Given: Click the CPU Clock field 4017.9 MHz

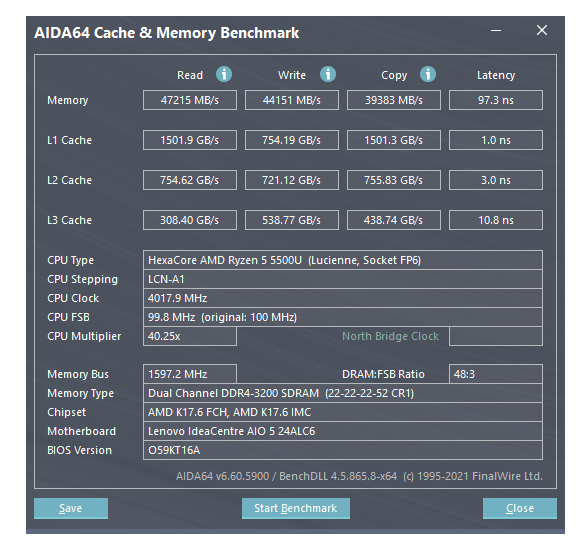Looking at the screenshot, I should [343, 298].
